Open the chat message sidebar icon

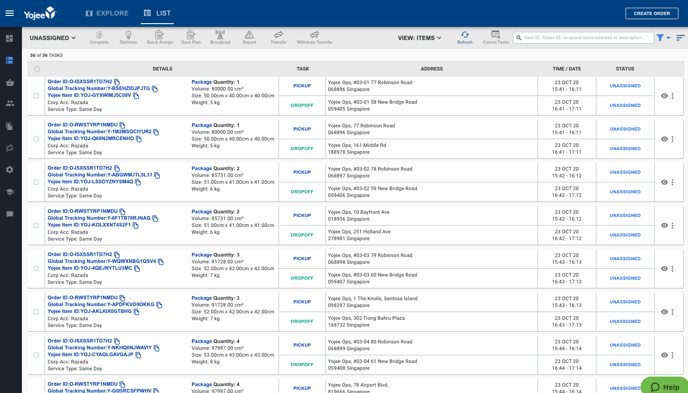(10, 214)
